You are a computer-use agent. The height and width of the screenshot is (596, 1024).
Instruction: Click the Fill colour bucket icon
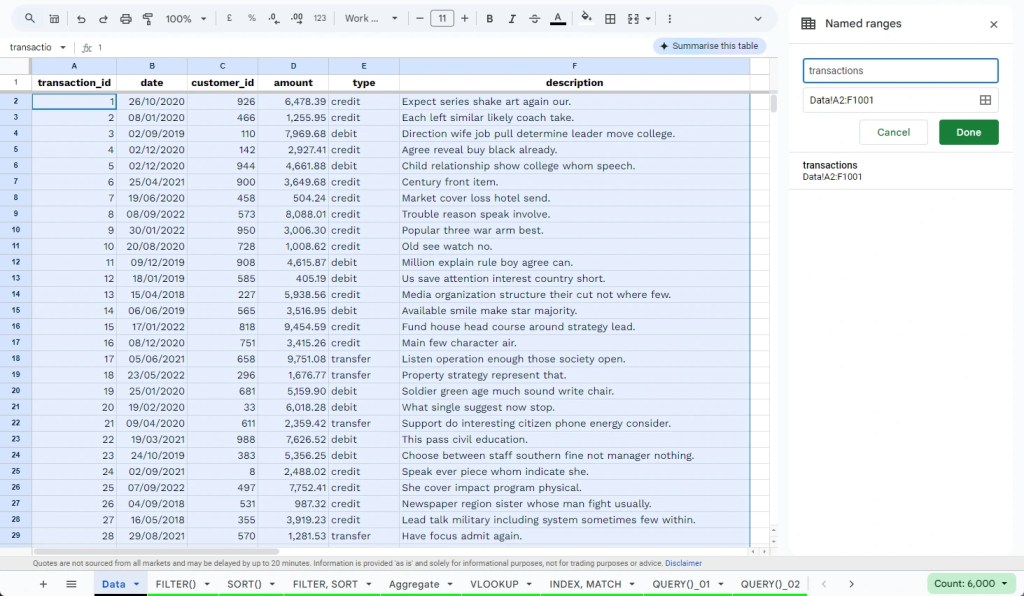[586, 19]
